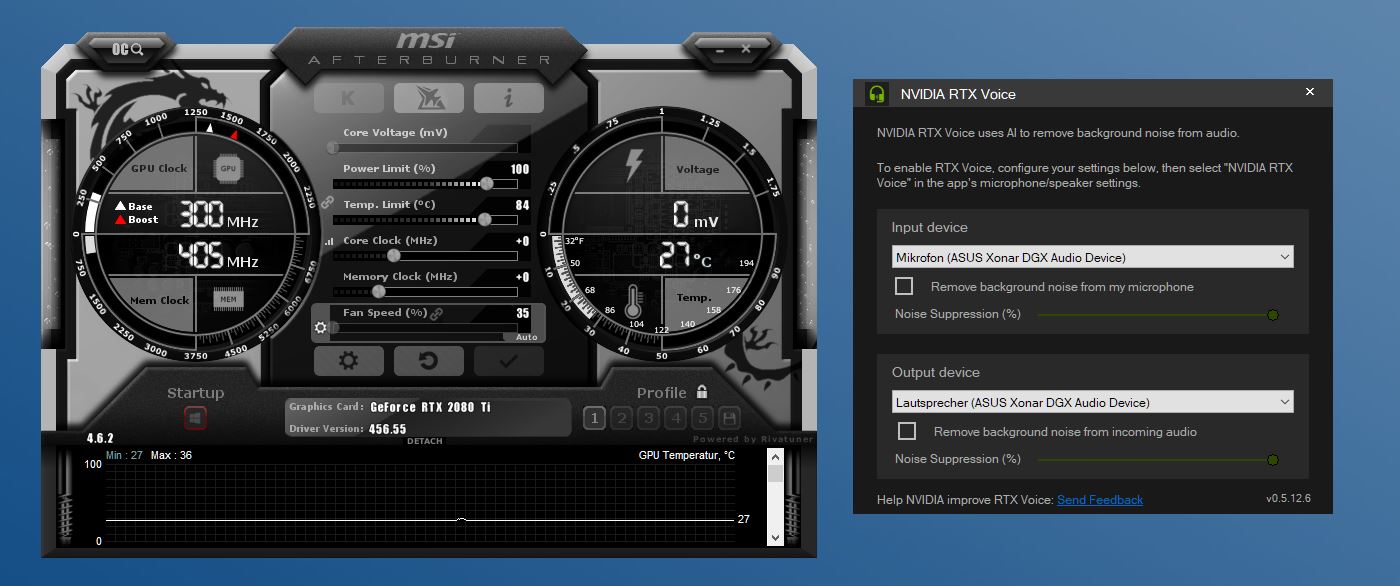Click input Noise Suppression slider handle
This screenshot has height=586, width=1400.
(1273, 314)
